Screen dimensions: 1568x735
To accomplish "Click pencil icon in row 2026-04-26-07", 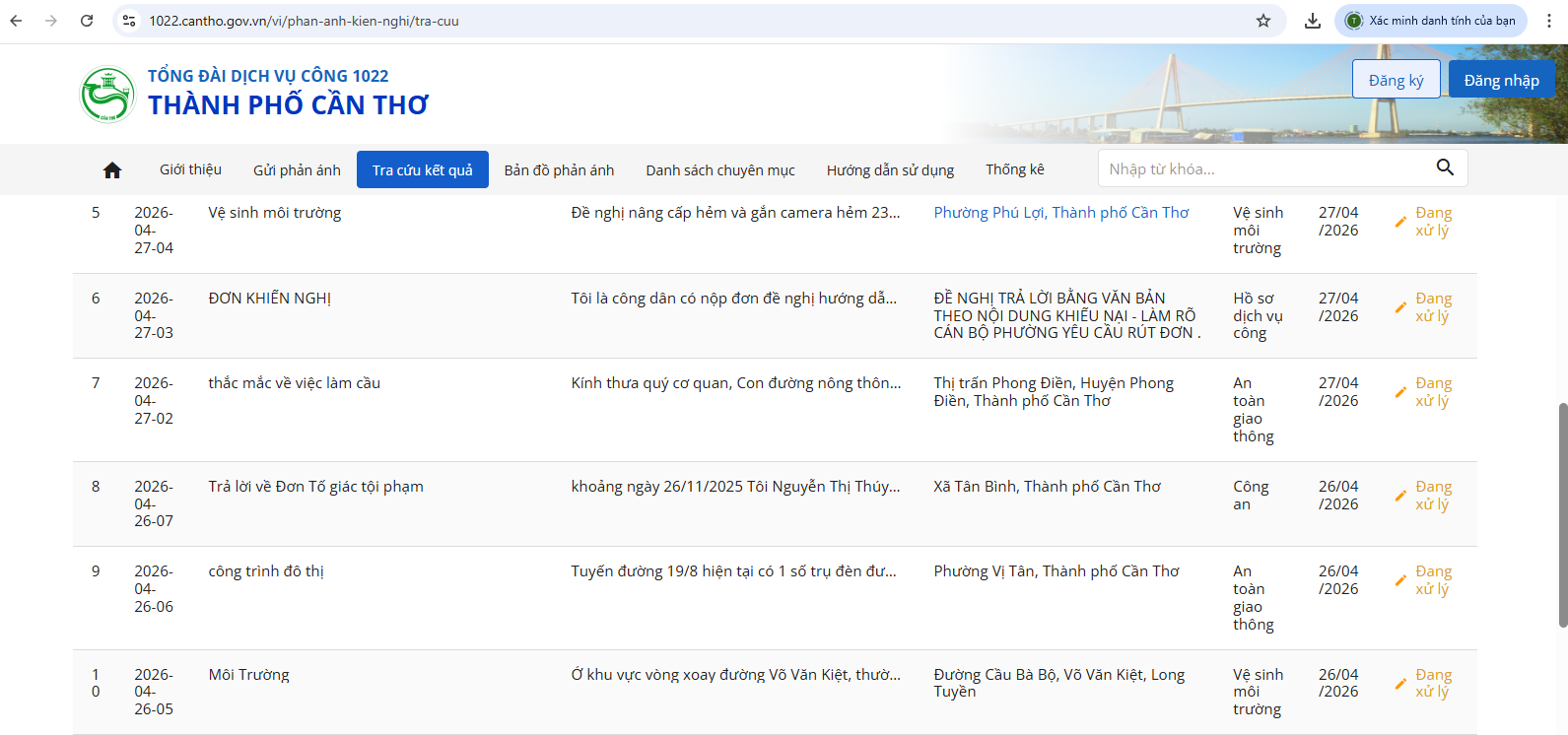I will [x=1400, y=496].
